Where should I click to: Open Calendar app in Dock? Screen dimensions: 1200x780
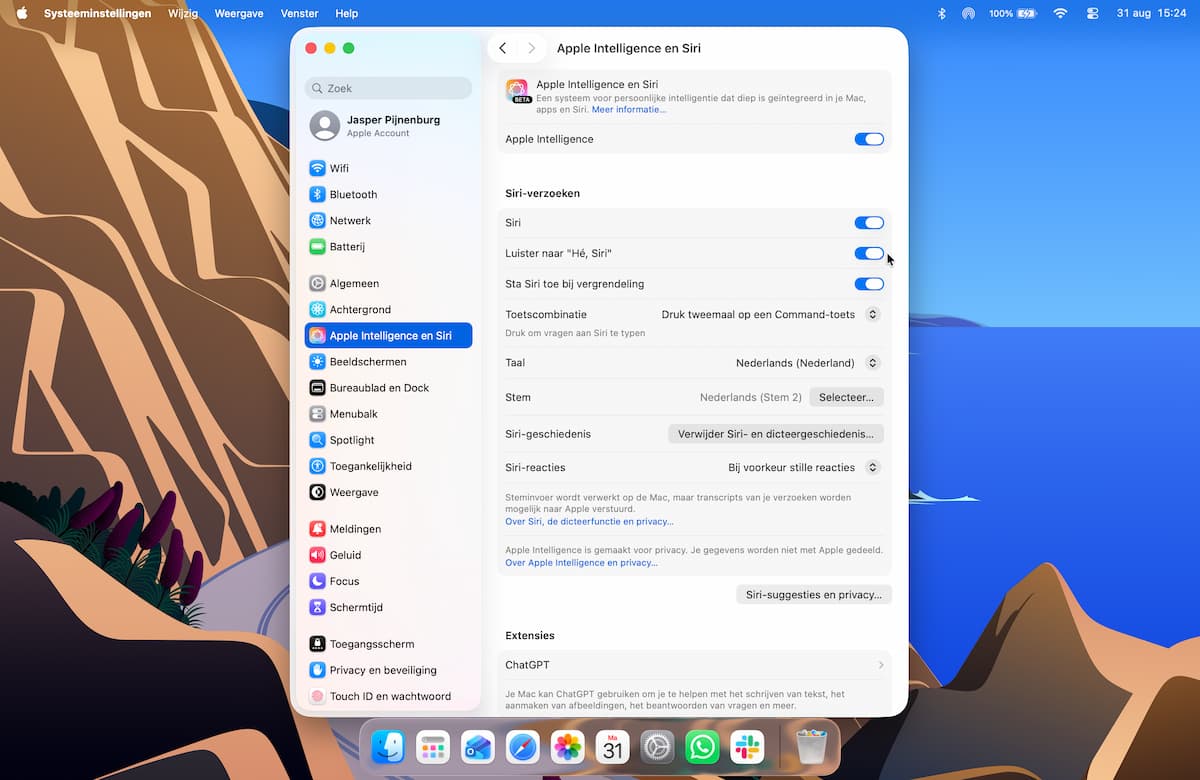(612, 747)
